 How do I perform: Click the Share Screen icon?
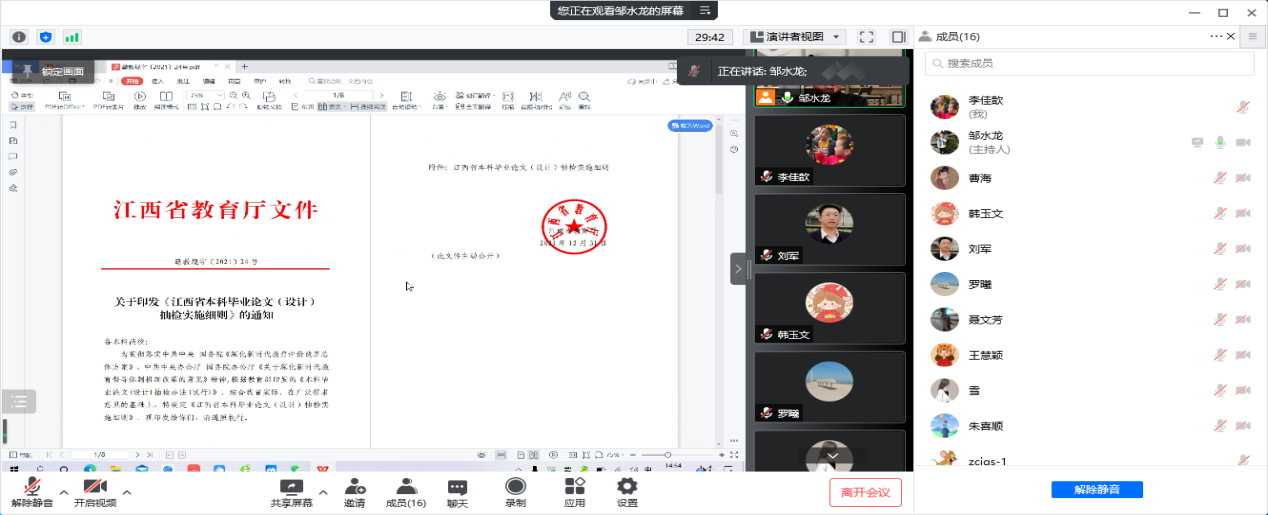click(291, 486)
